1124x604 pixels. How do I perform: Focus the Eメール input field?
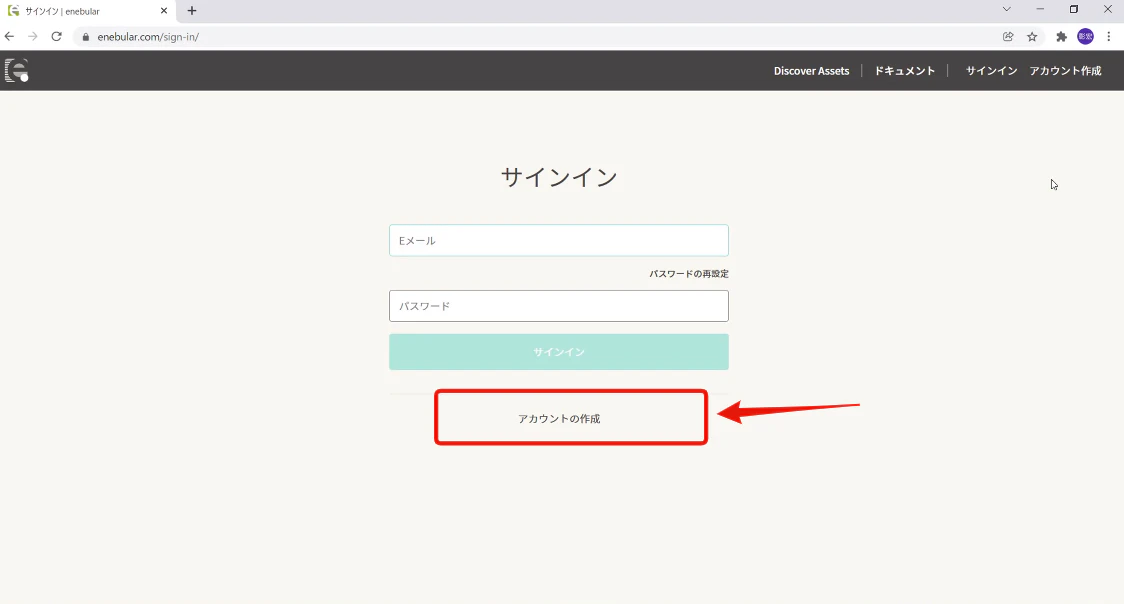(559, 241)
